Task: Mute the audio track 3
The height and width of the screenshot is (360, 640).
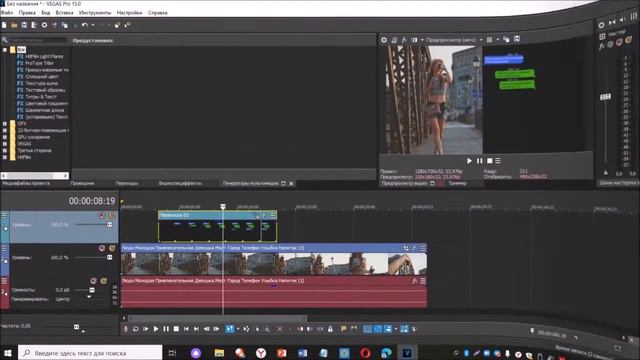Action: click(x=93, y=281)
